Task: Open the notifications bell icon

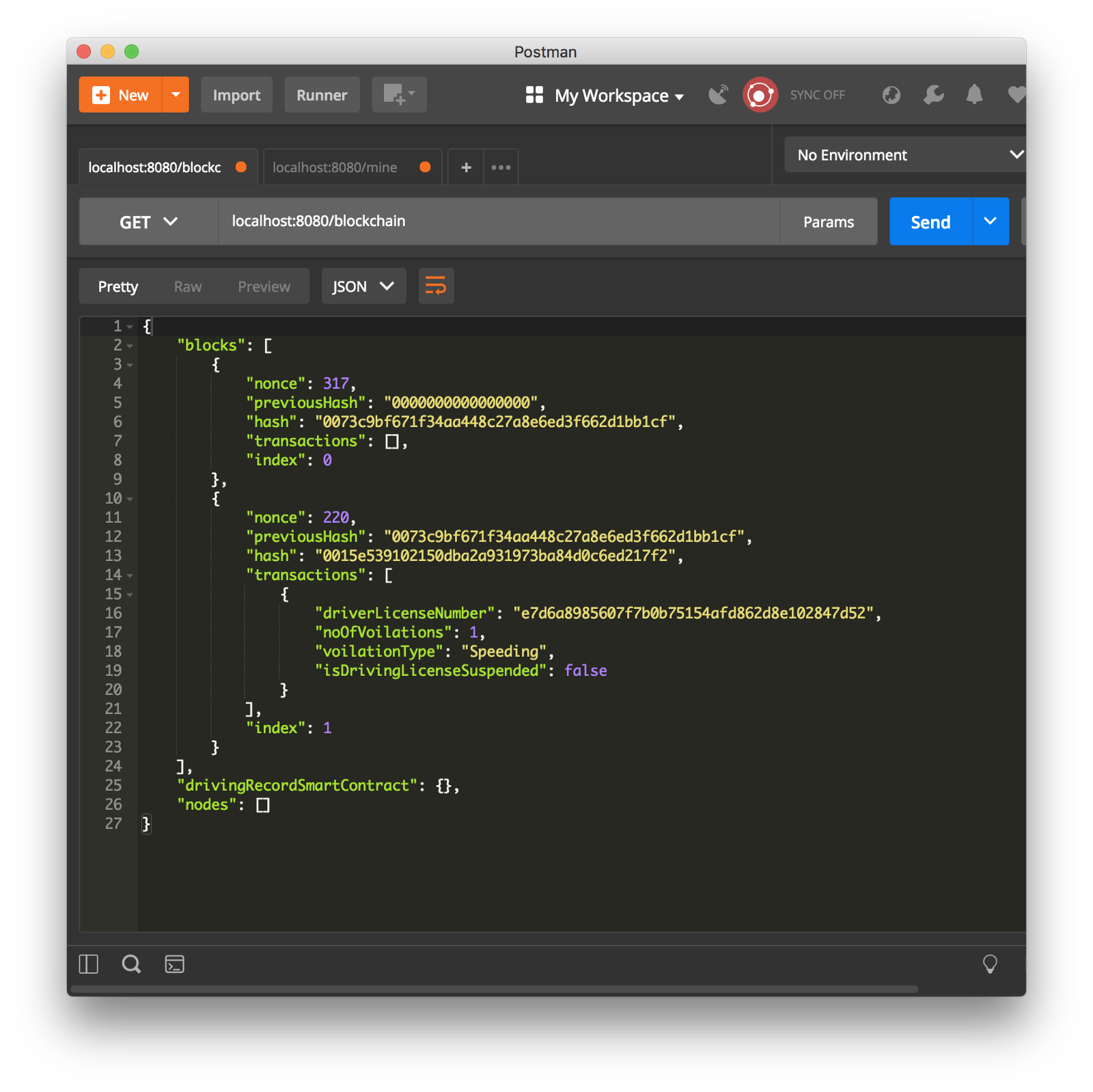Action: [x=974, y=95]
